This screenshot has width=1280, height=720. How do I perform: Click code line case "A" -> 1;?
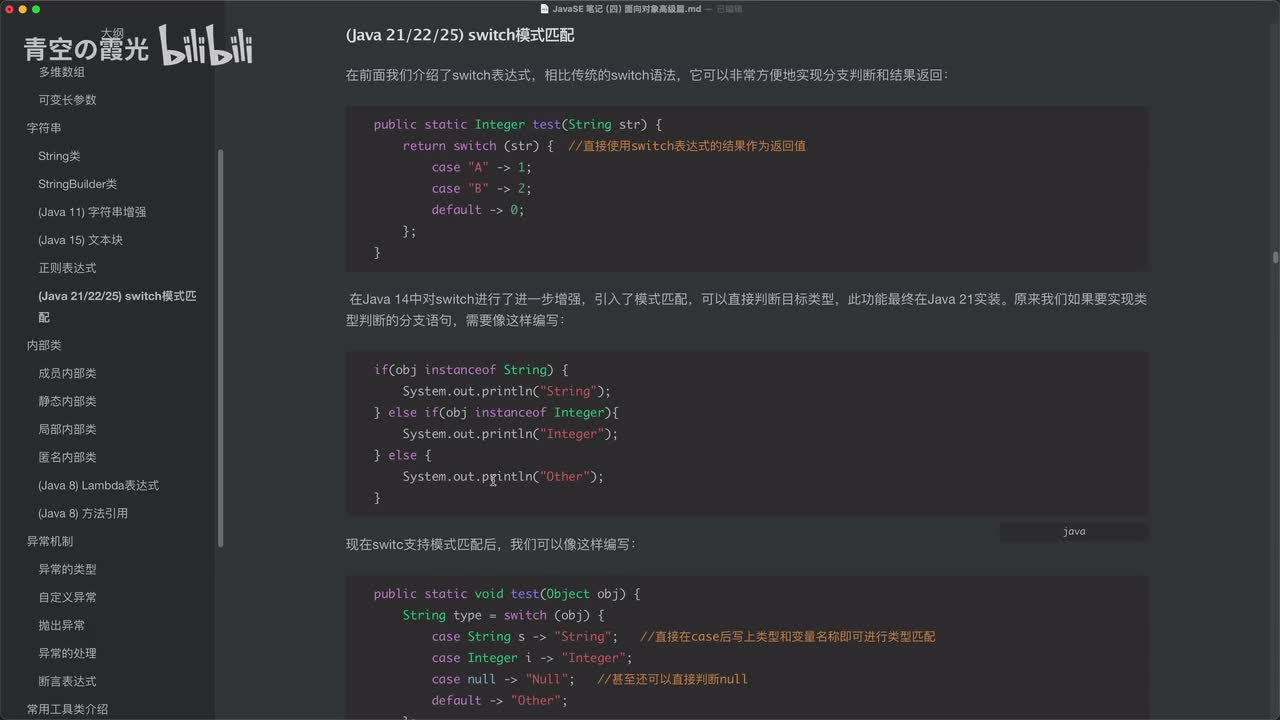click(482, 167)
